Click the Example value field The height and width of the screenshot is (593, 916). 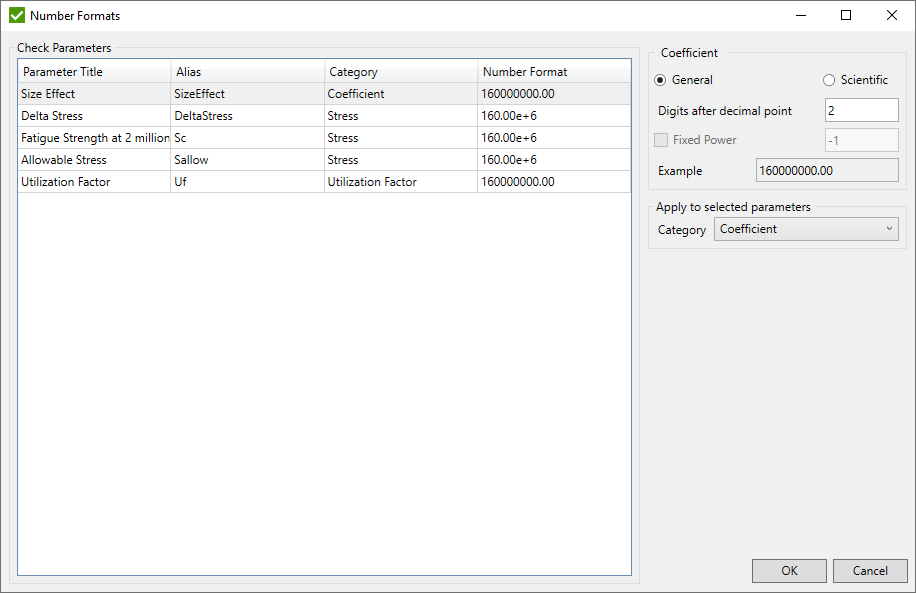pyautogui.click(x=826, y=169)
